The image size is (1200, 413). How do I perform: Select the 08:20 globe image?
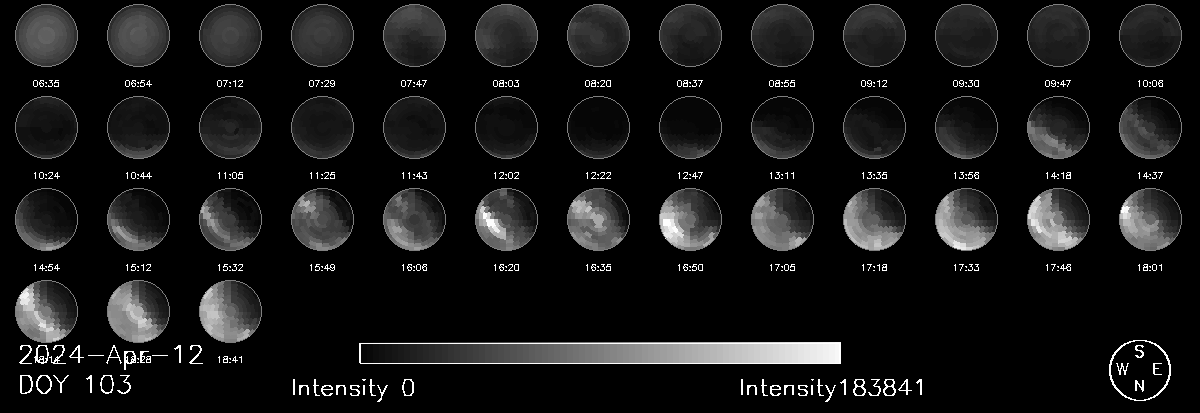tap(598, 34)
